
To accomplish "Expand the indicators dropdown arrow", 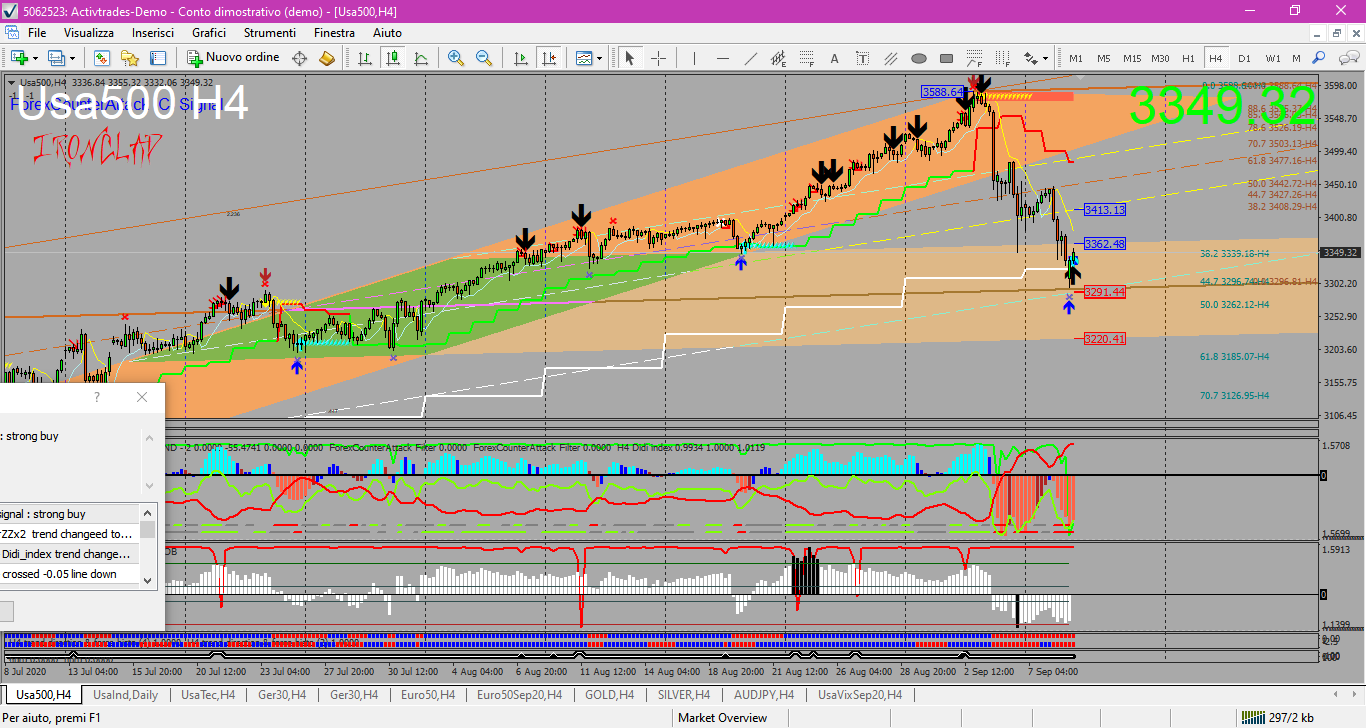I will pos(599,58).
